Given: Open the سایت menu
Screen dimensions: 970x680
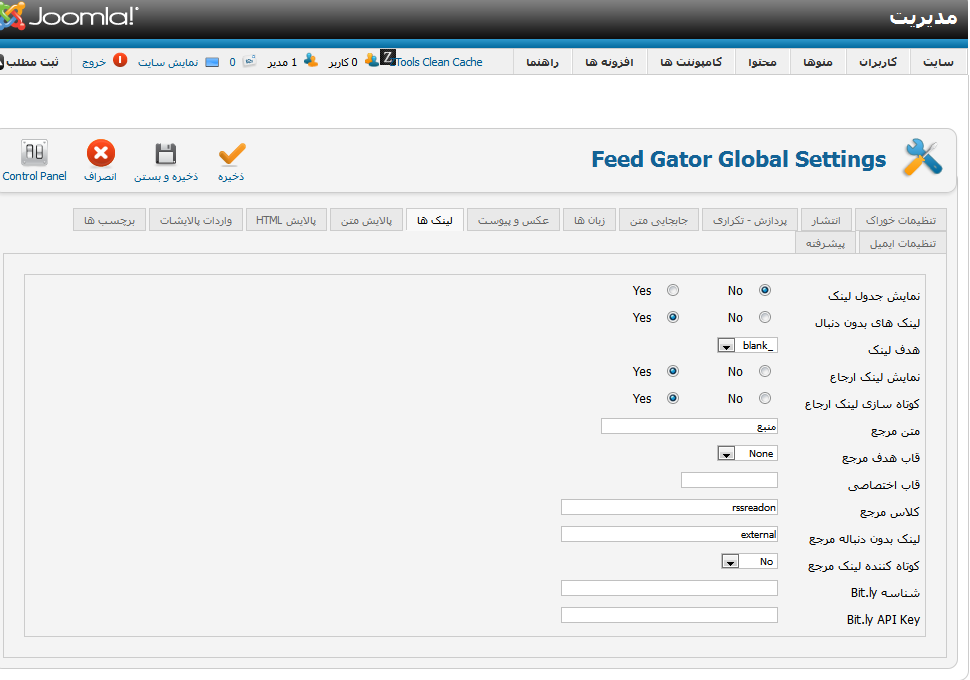Looking at the screenshot, I should pos(938,62).
